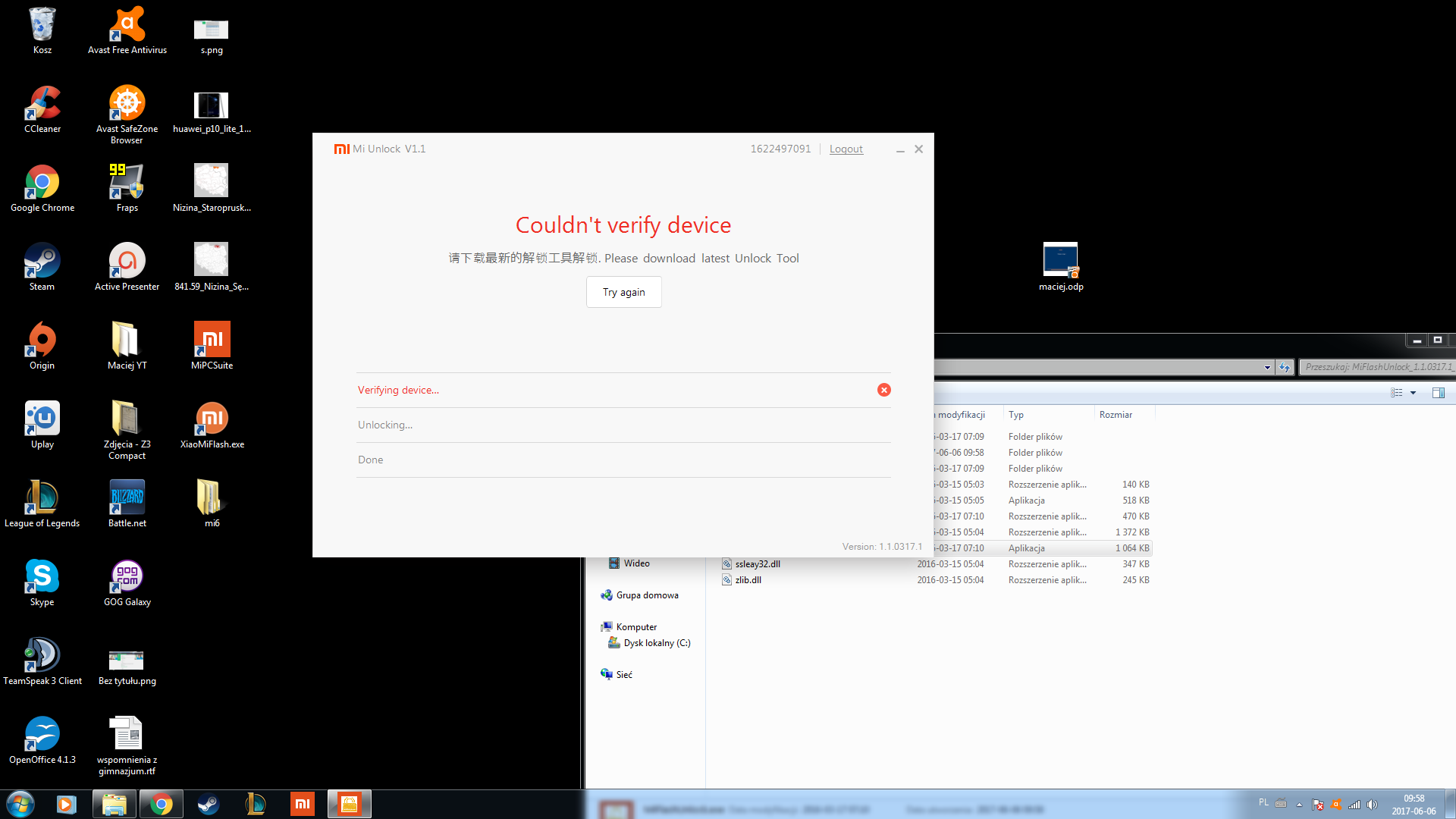The width and height of the screenshot is (1456, 819).
Task: Open the Uplay desktop shortcut
Action: pyautogui.click(x=42, y=425)
